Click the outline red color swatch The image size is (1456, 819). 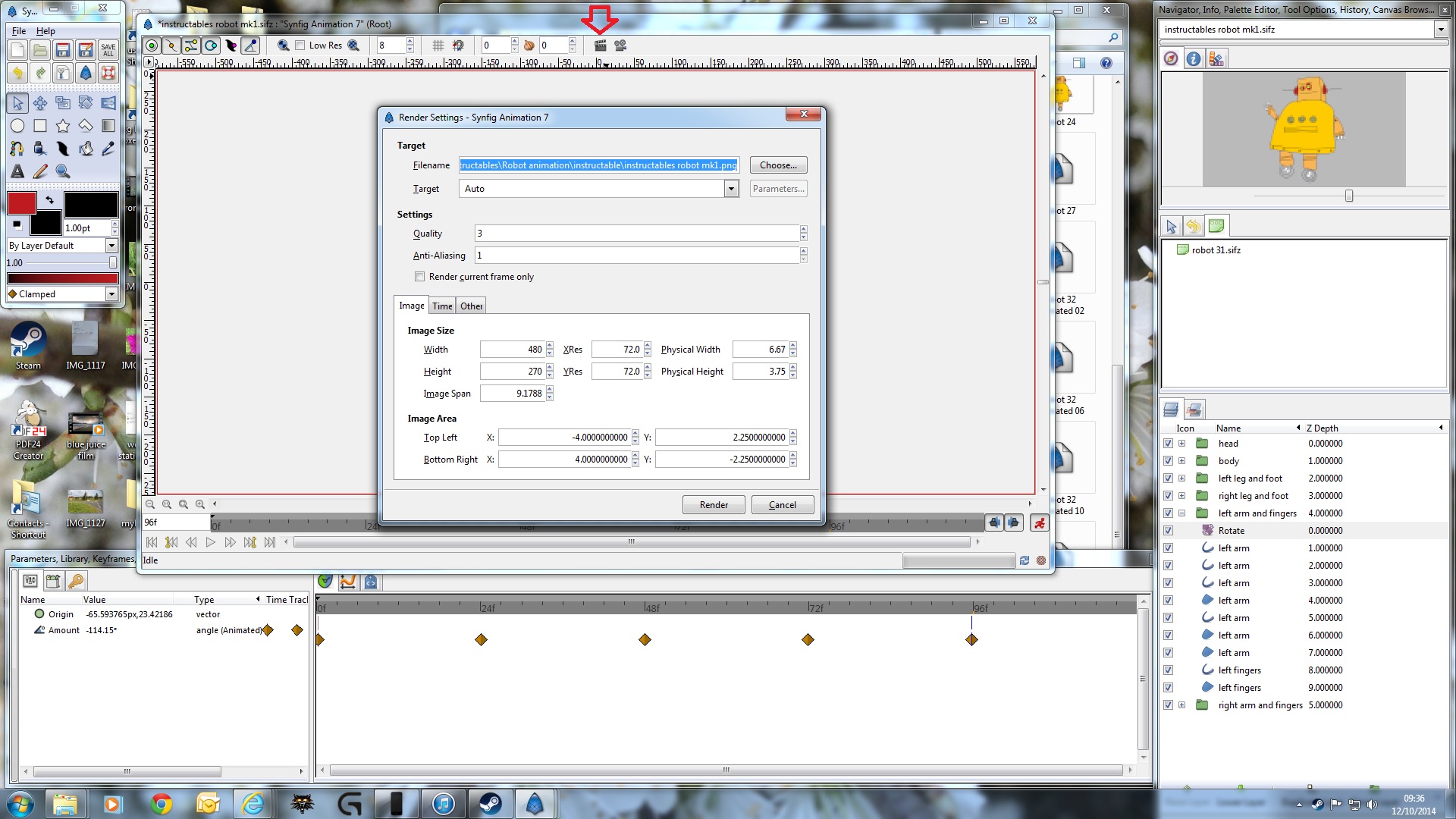(22, 203)
